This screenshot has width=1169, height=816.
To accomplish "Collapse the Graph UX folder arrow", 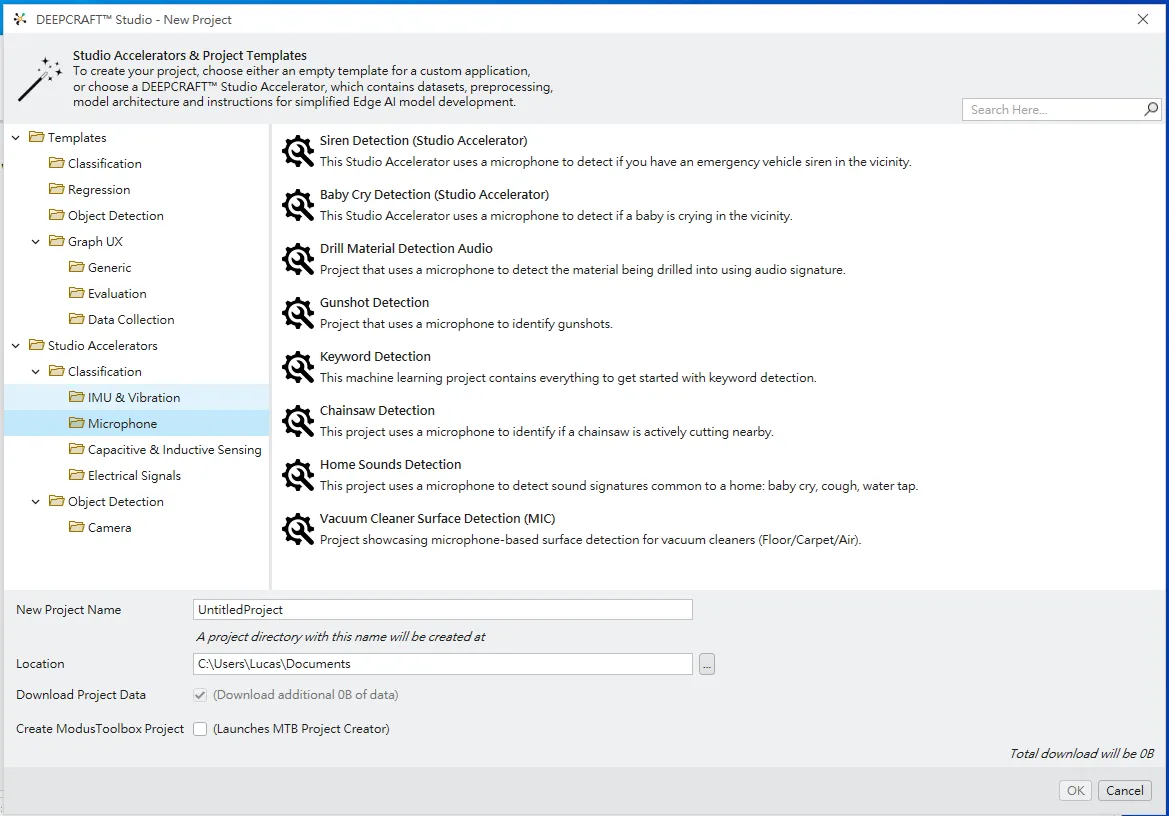I will [x=36, y=242].
